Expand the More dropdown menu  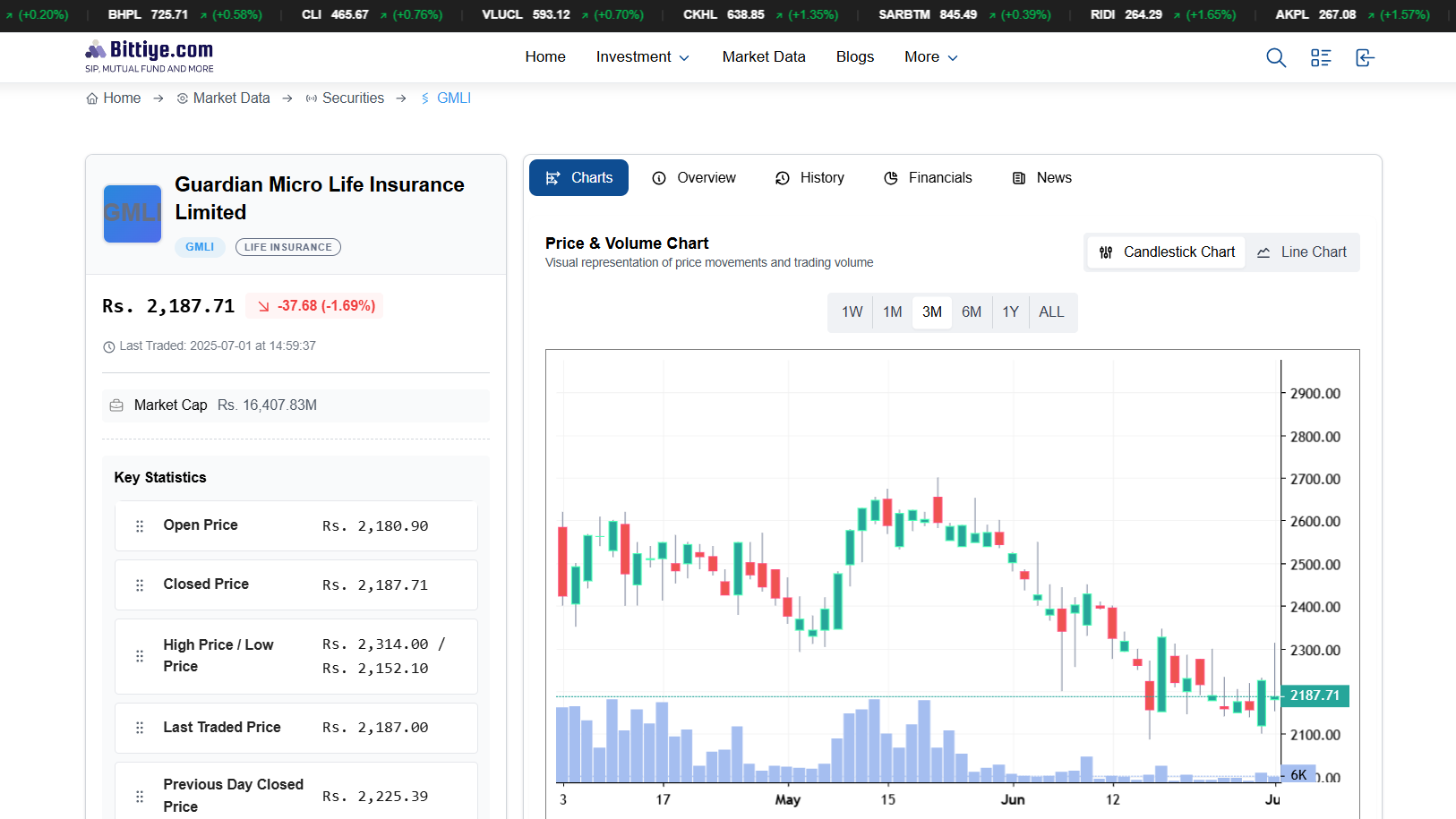point(930,57)
